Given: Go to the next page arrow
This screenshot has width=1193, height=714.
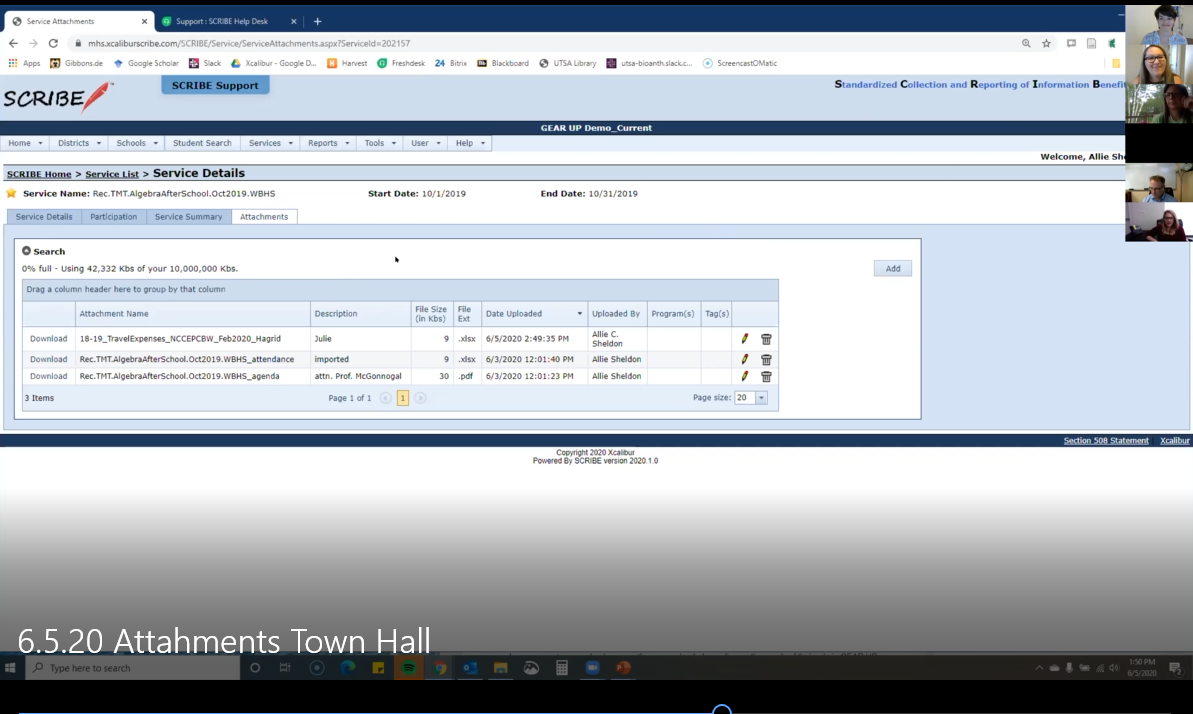Looking at the screenshot, I should (x=420, y=398).
